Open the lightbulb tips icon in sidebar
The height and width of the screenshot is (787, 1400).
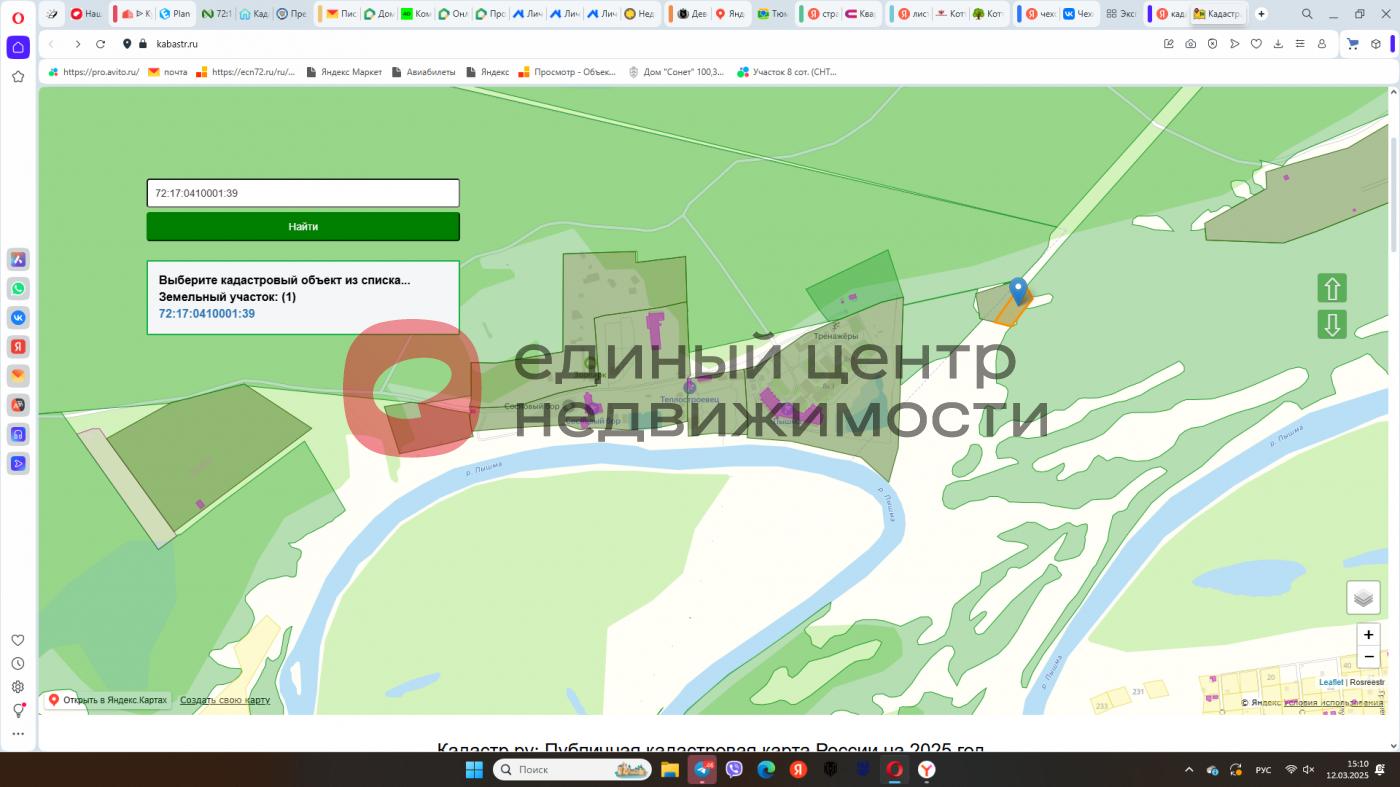point(18,710)
